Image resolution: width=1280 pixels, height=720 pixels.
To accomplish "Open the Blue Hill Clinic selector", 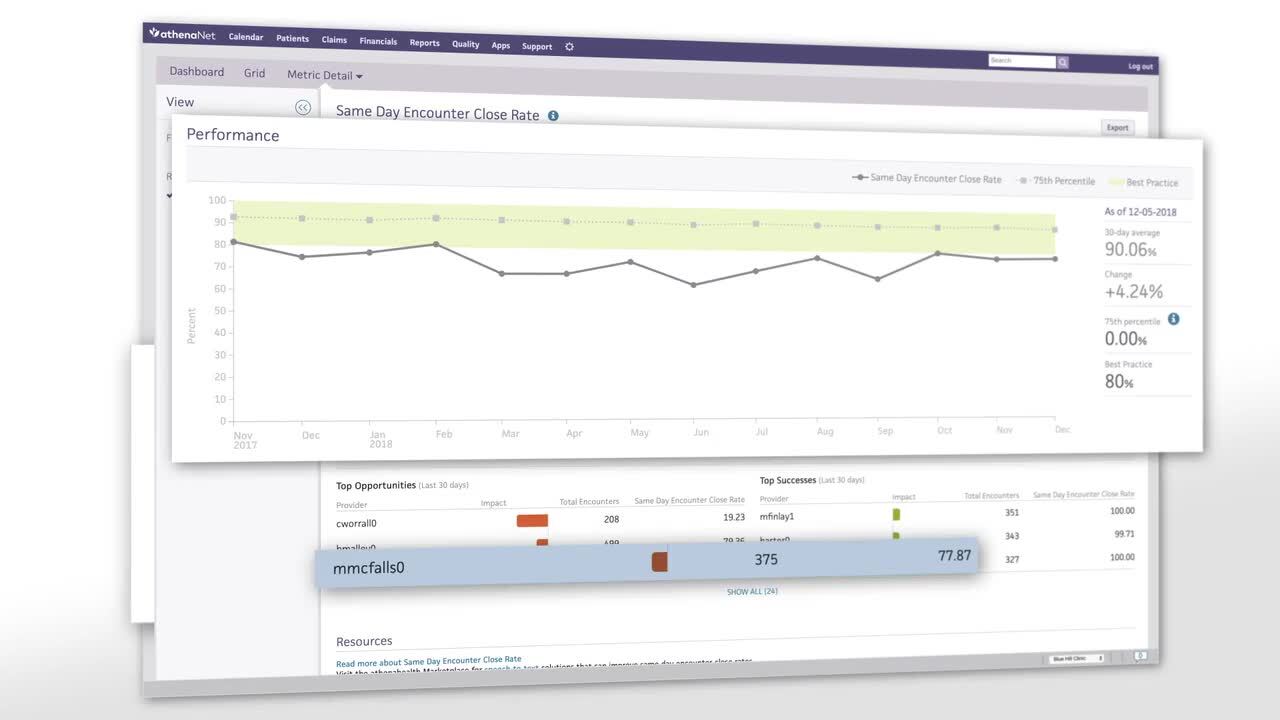I will coord(1078,659).
